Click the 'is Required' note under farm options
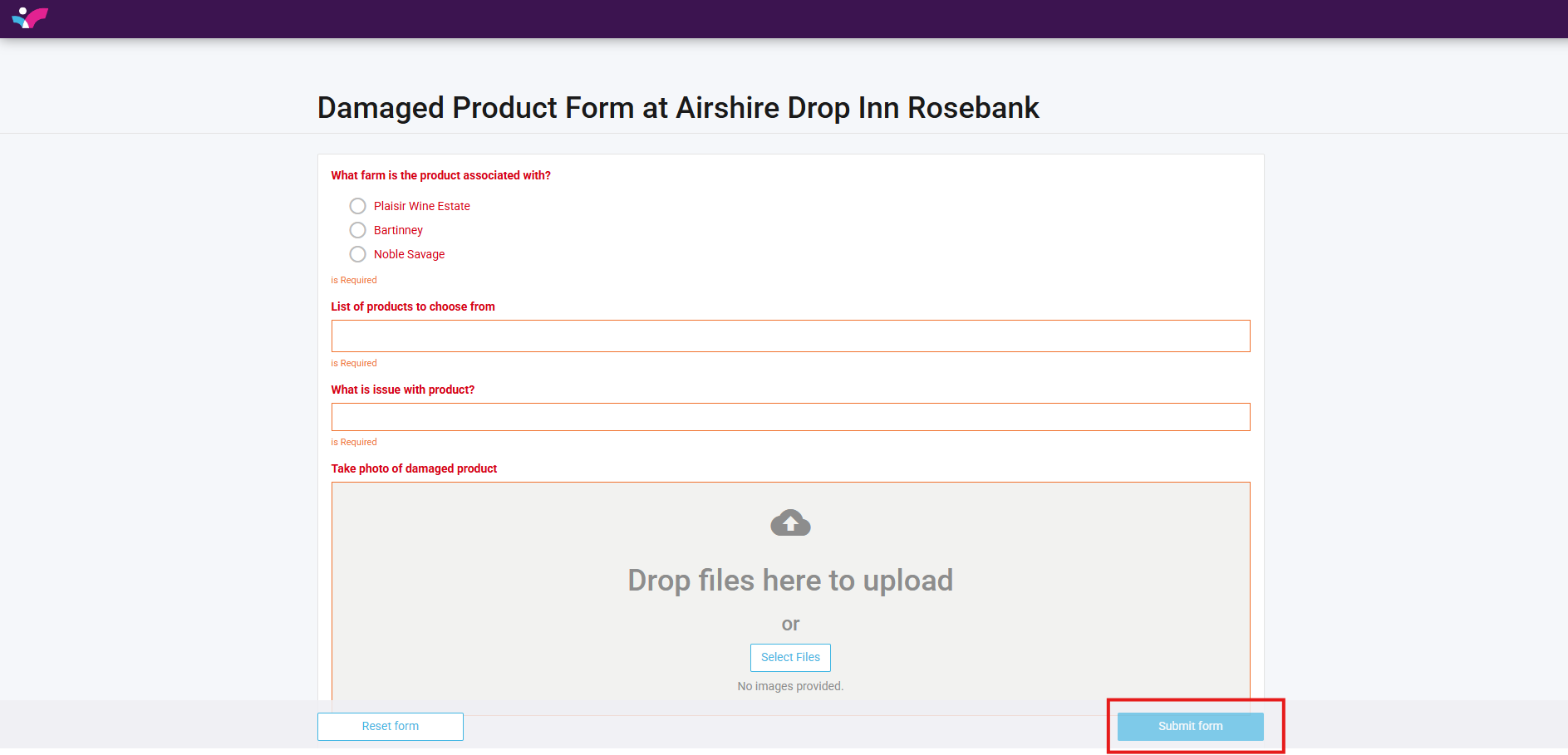This screenshot has height=755, width=1568. [x=354, y=280]
